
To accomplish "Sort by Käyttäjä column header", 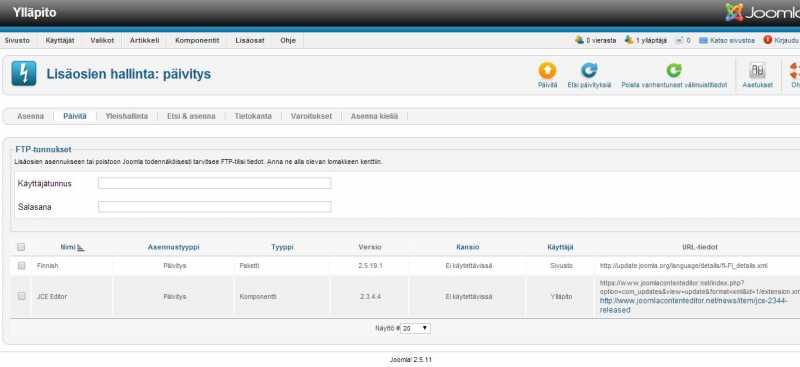I will point(560,247).
